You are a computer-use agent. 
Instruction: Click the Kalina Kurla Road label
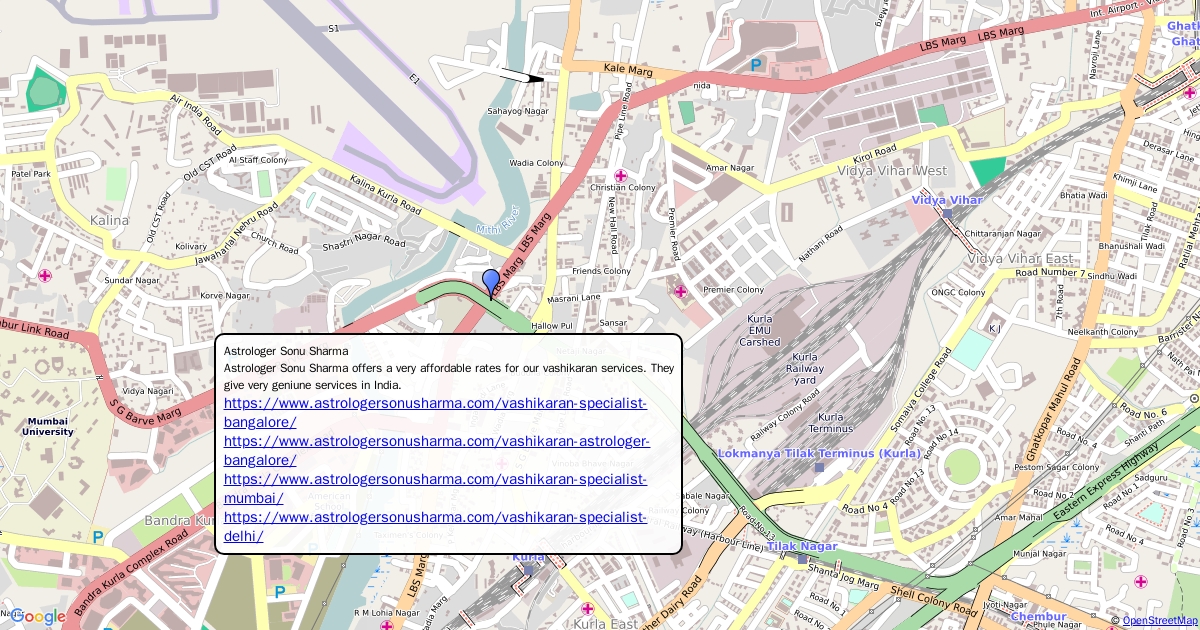[x=385, y=194]
